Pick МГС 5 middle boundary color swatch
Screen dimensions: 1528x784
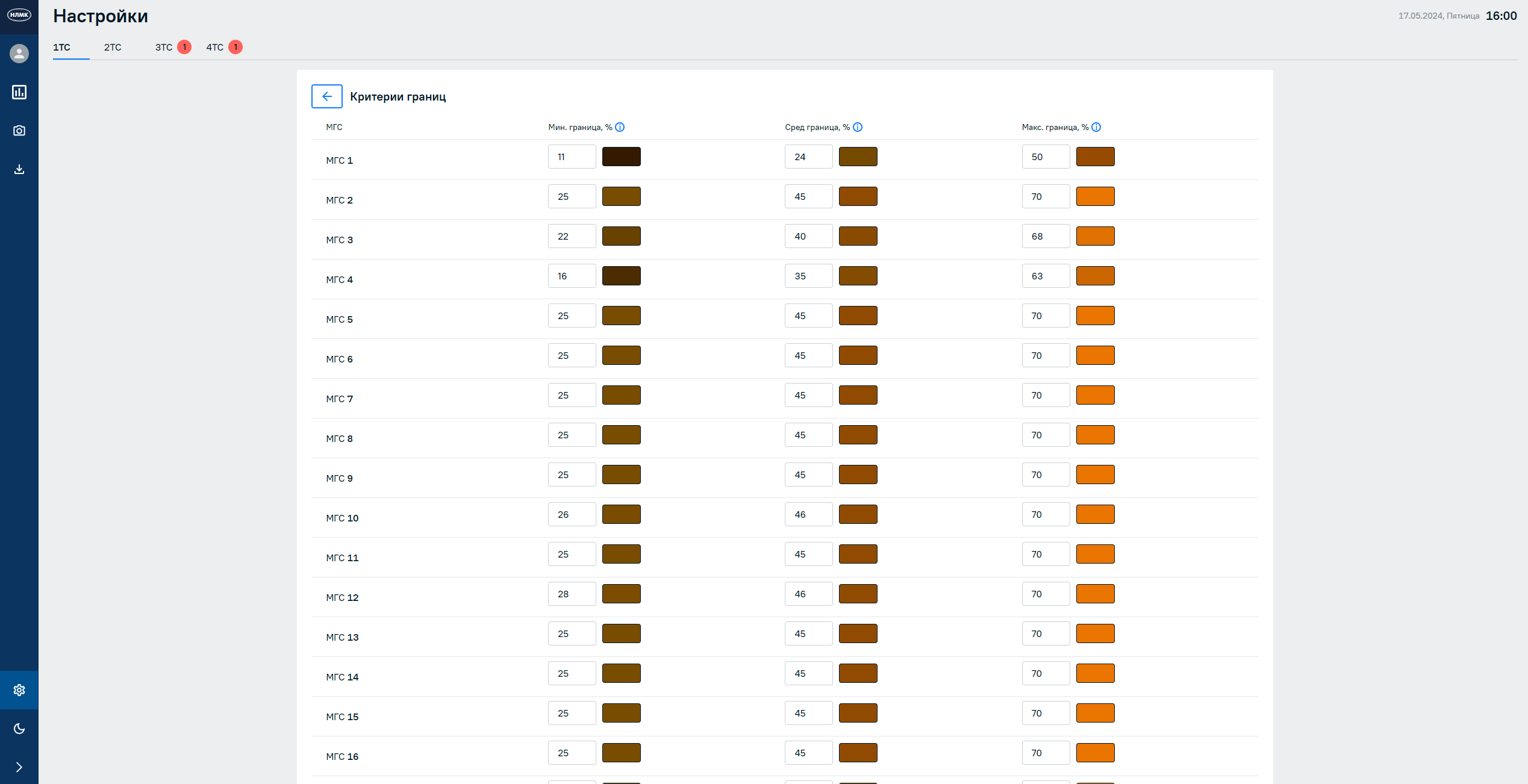[858, 316]
